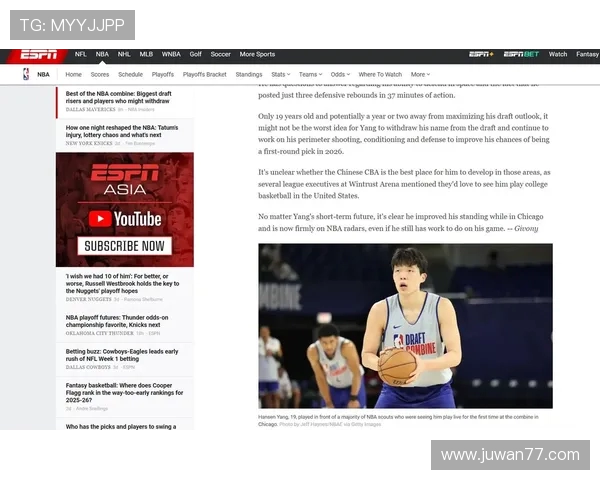Select More Sports in the top menu
This screenshot has height=480, width=600.
tap(257, 54)
